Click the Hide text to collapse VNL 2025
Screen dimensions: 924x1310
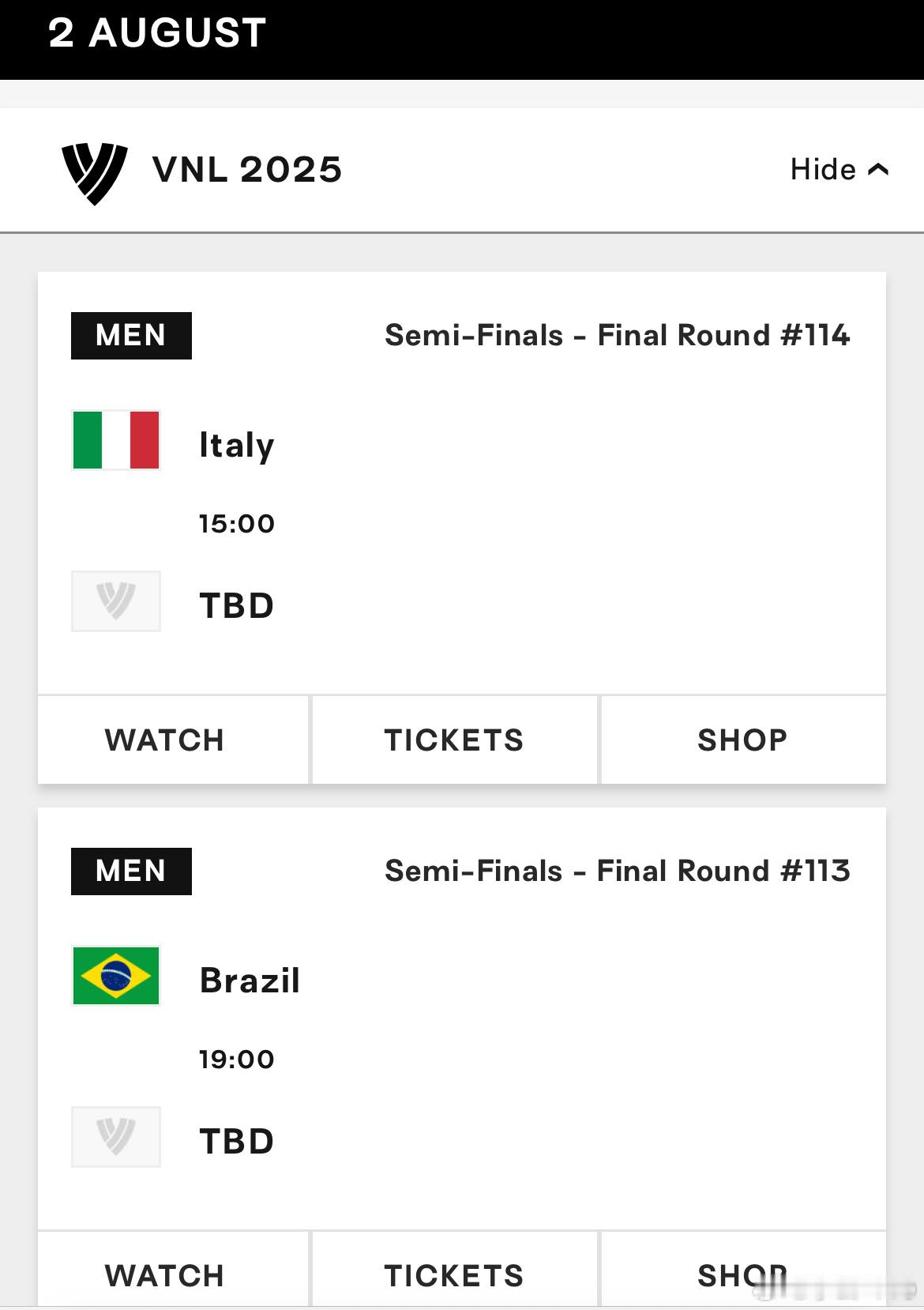823,169
